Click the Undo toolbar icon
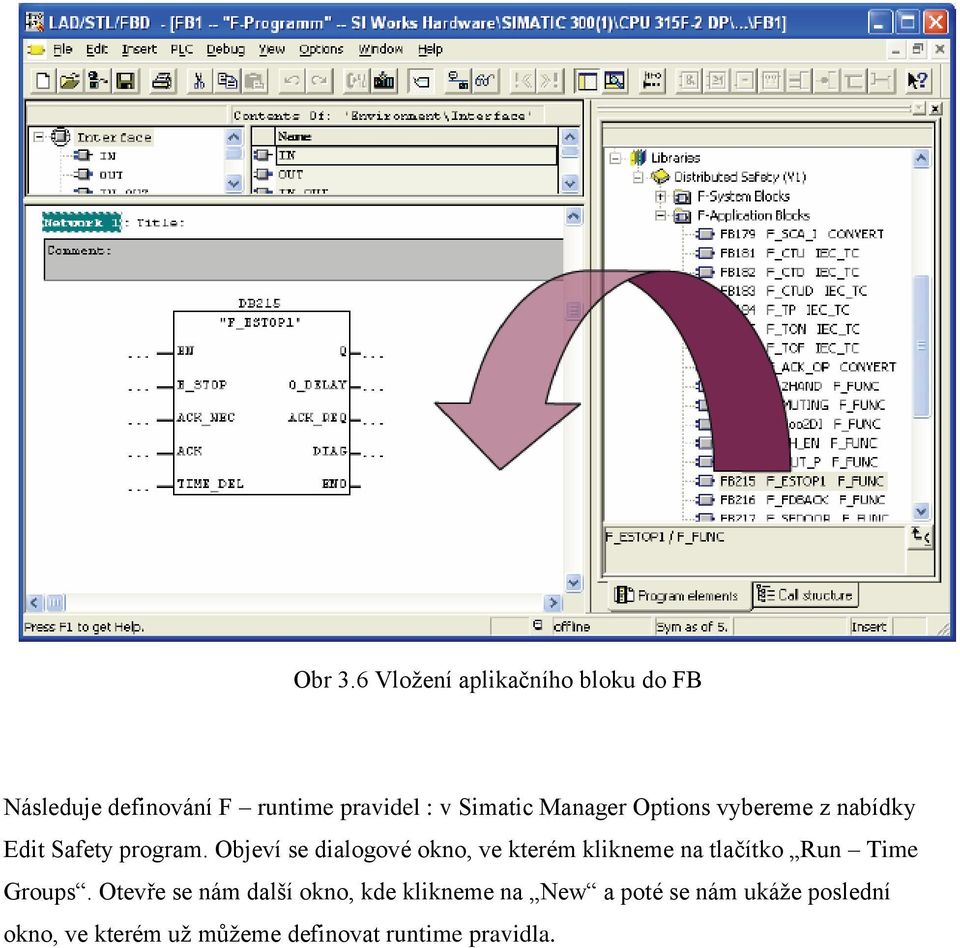Viewport: 960px width, 948px height. (x=292, y=81)
